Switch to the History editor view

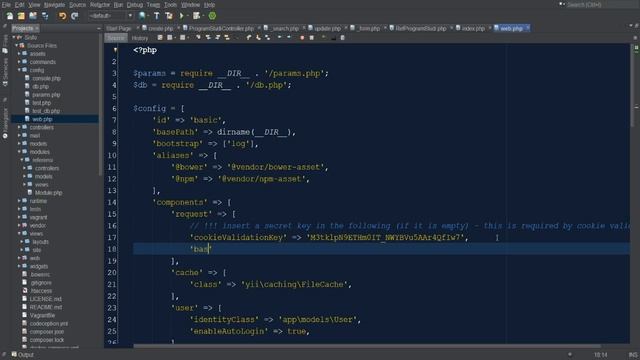point(140,38)
